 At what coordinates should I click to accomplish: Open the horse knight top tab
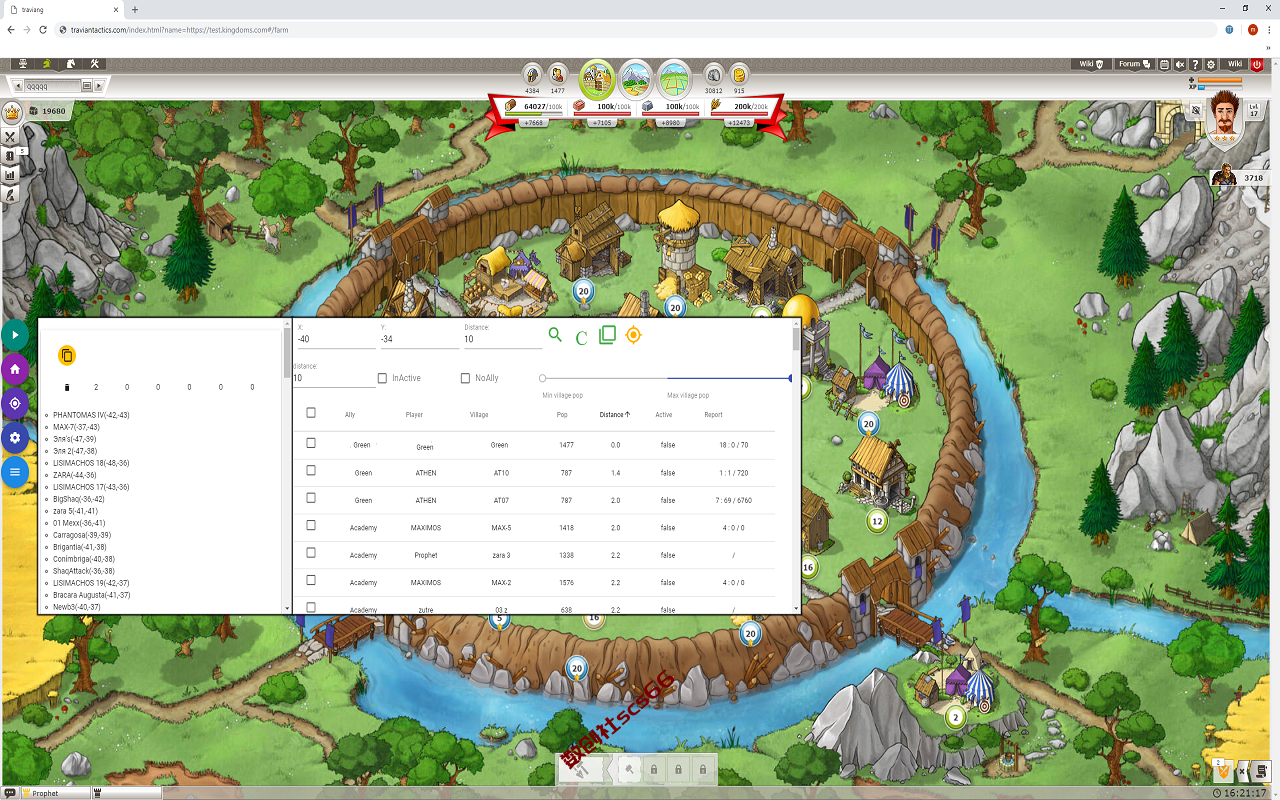[70, 64]
